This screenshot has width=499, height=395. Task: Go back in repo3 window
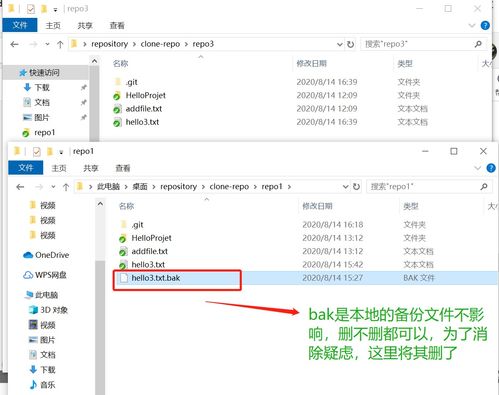[x=14, y=44]
